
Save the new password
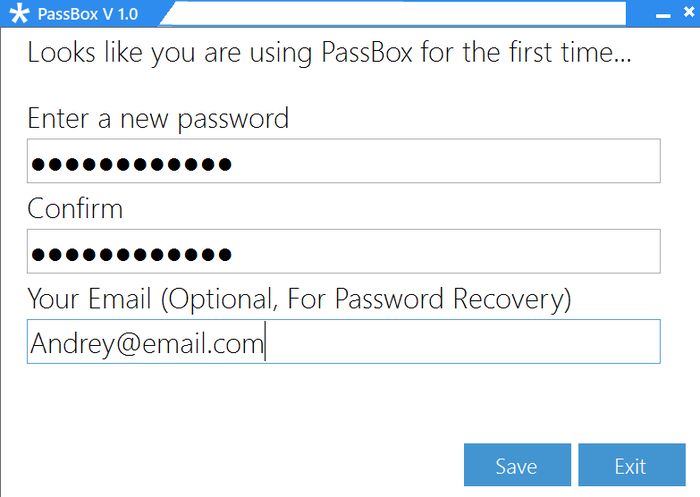click(x=517, y=465)
